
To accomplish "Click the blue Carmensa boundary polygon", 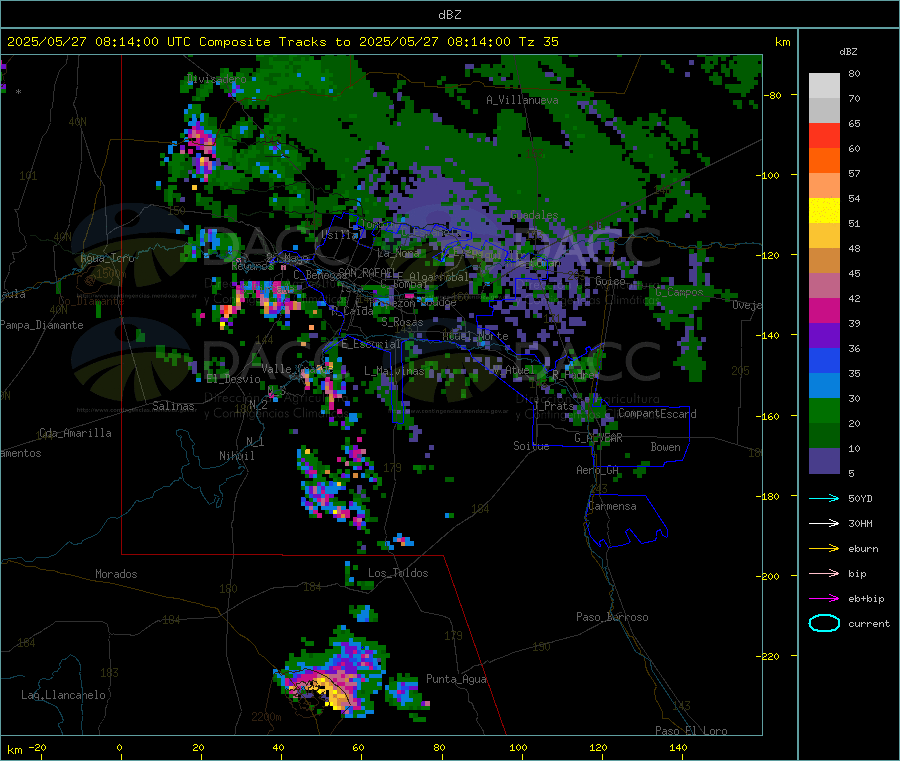I will (626, 521).
